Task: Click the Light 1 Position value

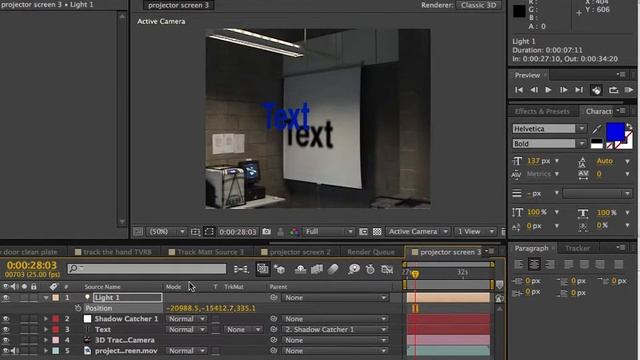Action: tap(211, 308)
